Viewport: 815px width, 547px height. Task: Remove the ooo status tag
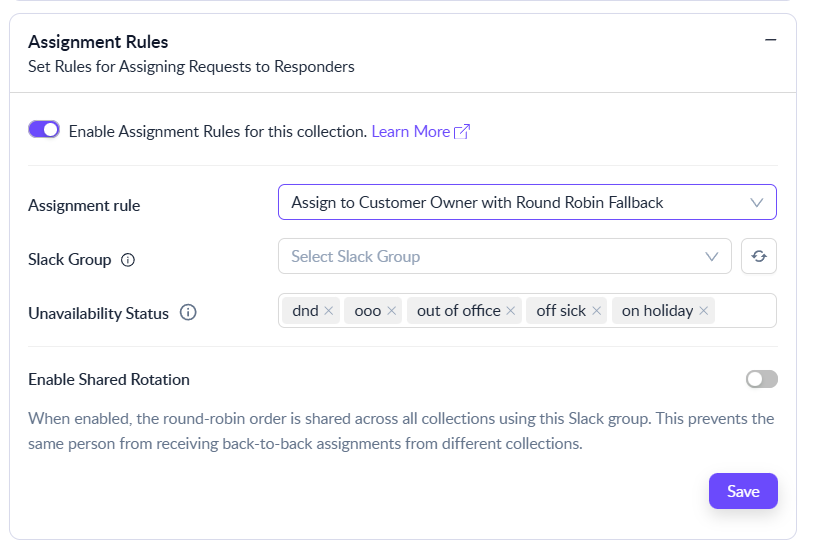[x=391, y=311]
